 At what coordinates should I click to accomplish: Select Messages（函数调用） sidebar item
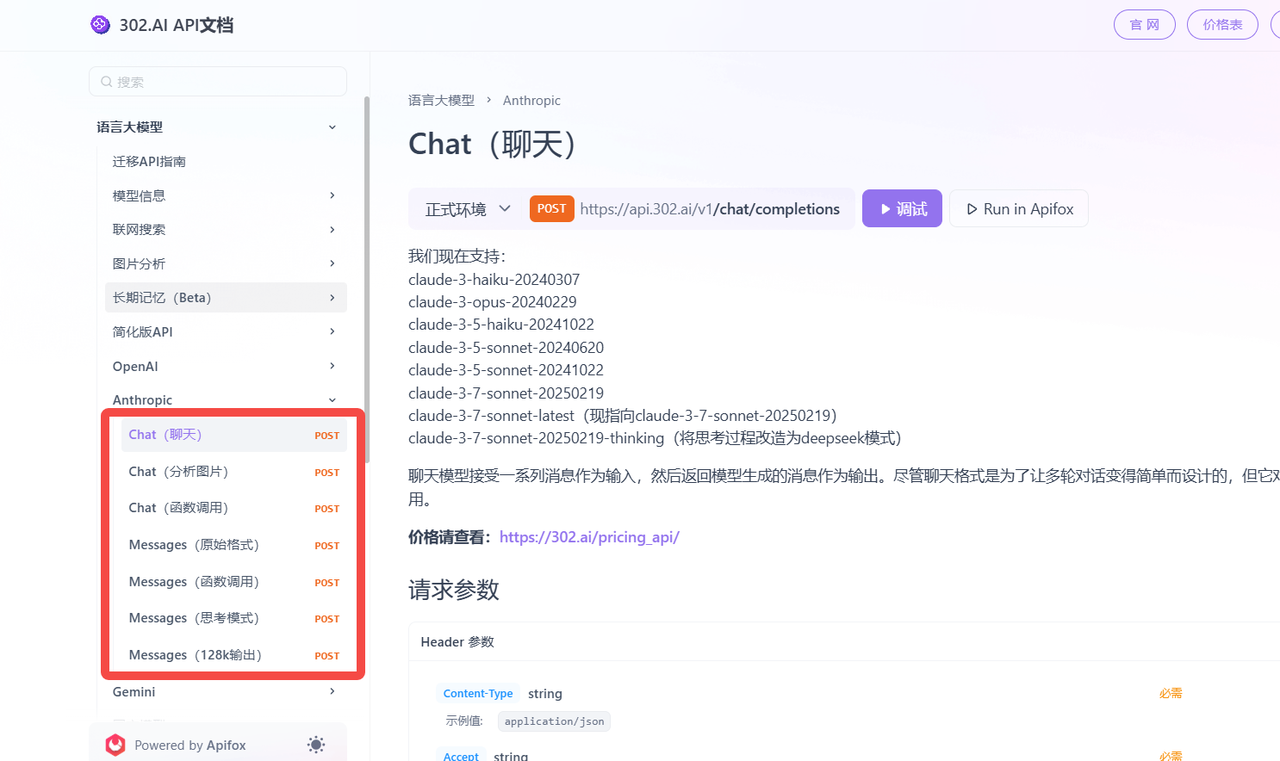click(234, 581)
